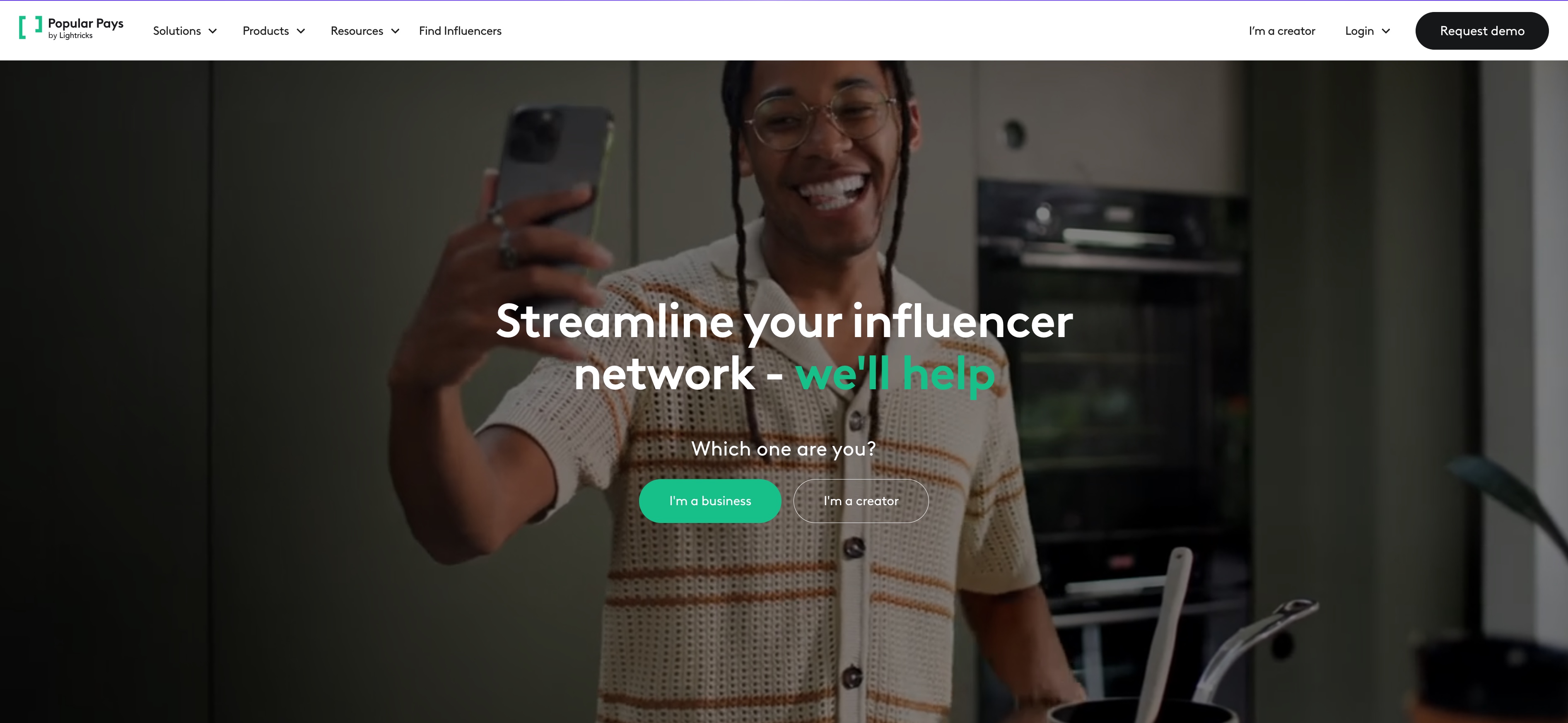The width and height of the screenshot is (1568, 723).
Task: Open the Products navigation menu
Action: 265,31
